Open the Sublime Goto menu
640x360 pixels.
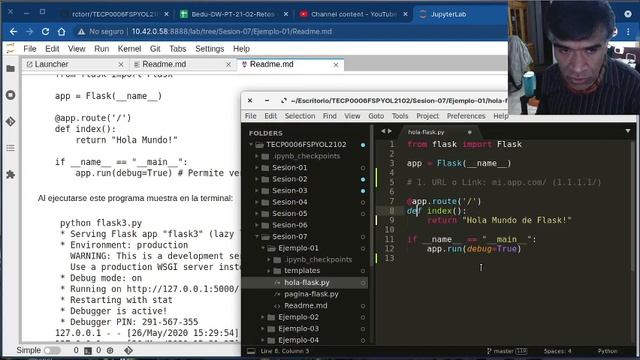[x=376, y=116]
